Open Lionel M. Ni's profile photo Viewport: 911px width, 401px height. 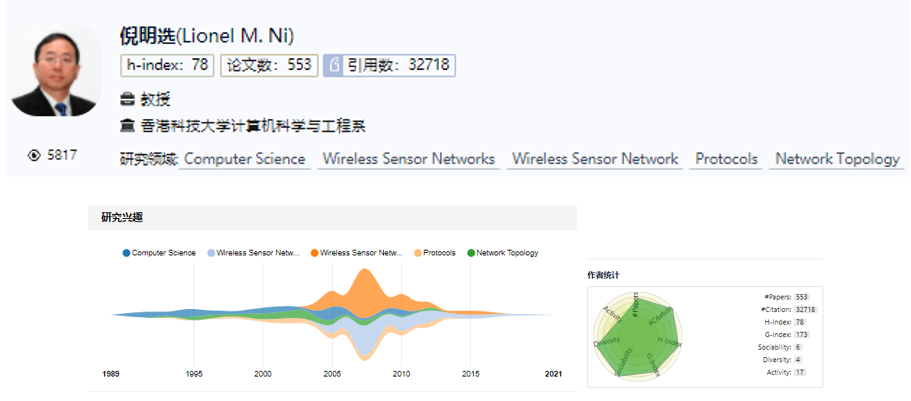click(x=56, y=75)
